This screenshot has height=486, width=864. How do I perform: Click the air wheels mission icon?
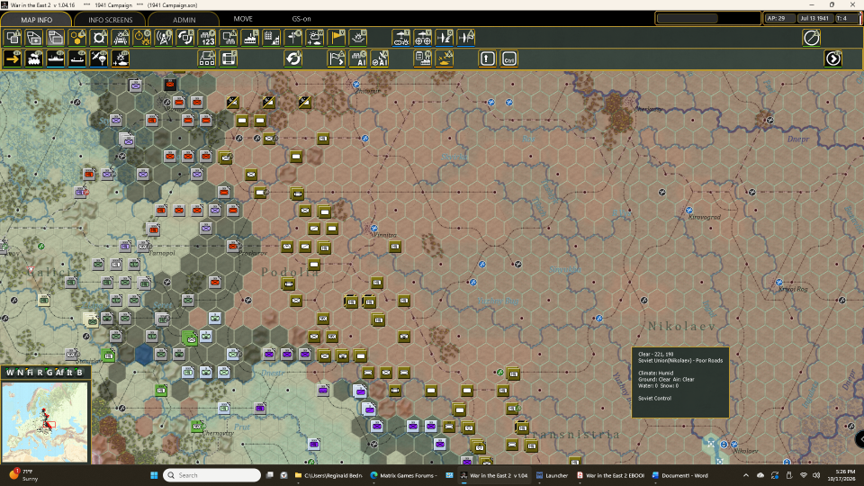423,38
